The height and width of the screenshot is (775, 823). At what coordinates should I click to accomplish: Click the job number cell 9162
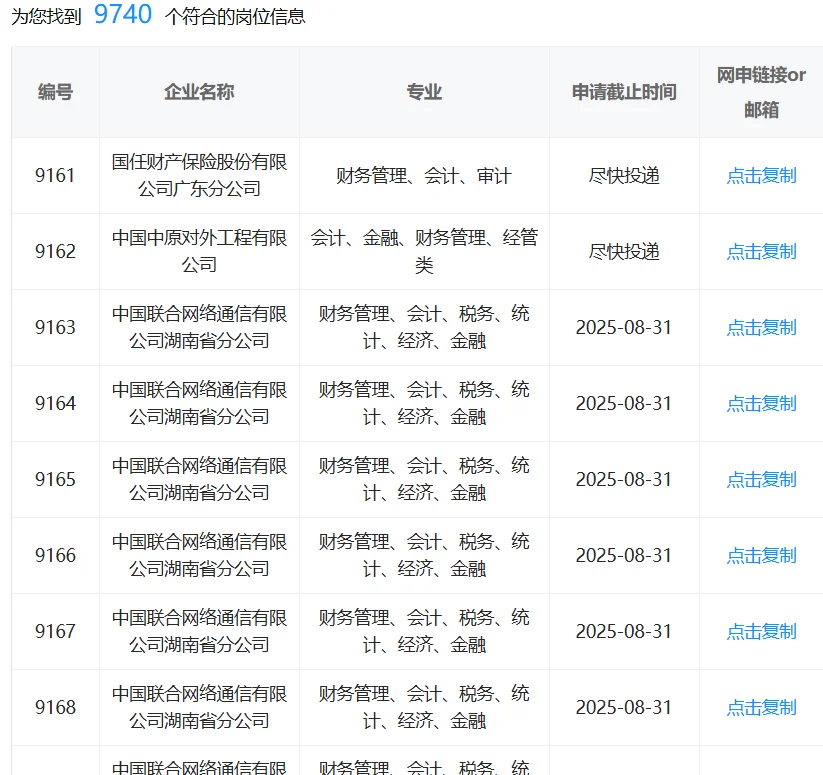55,251
